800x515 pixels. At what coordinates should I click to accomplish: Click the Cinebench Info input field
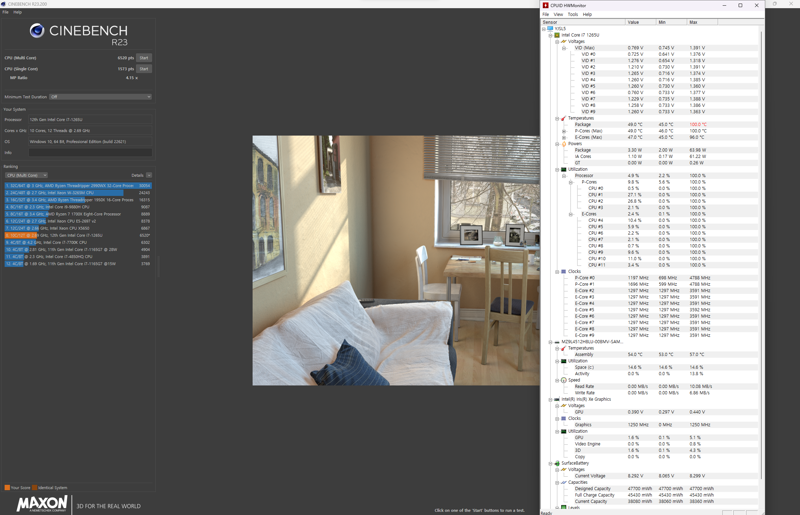click(90, 152)
